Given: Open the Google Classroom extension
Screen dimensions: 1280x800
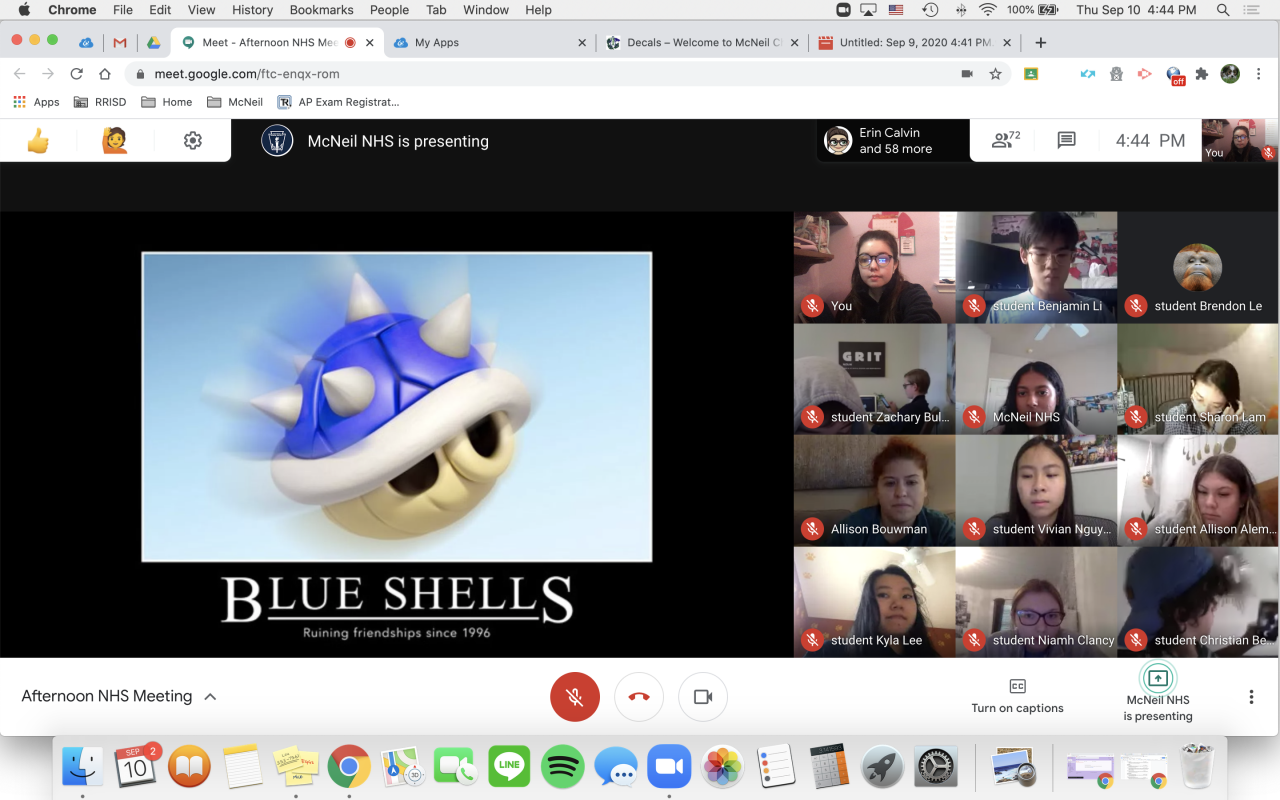Looking at the screenshot, I should pos(1031,74).
